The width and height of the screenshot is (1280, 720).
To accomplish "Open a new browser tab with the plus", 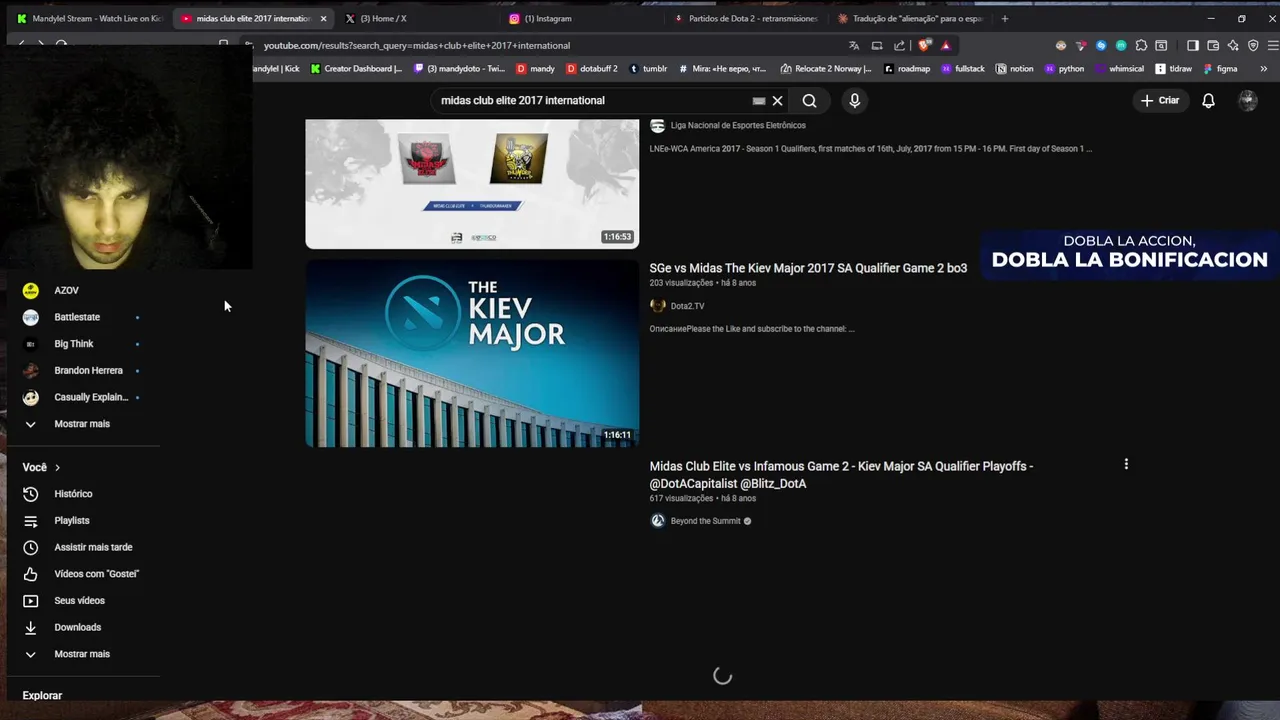I will click(1005, 18).
